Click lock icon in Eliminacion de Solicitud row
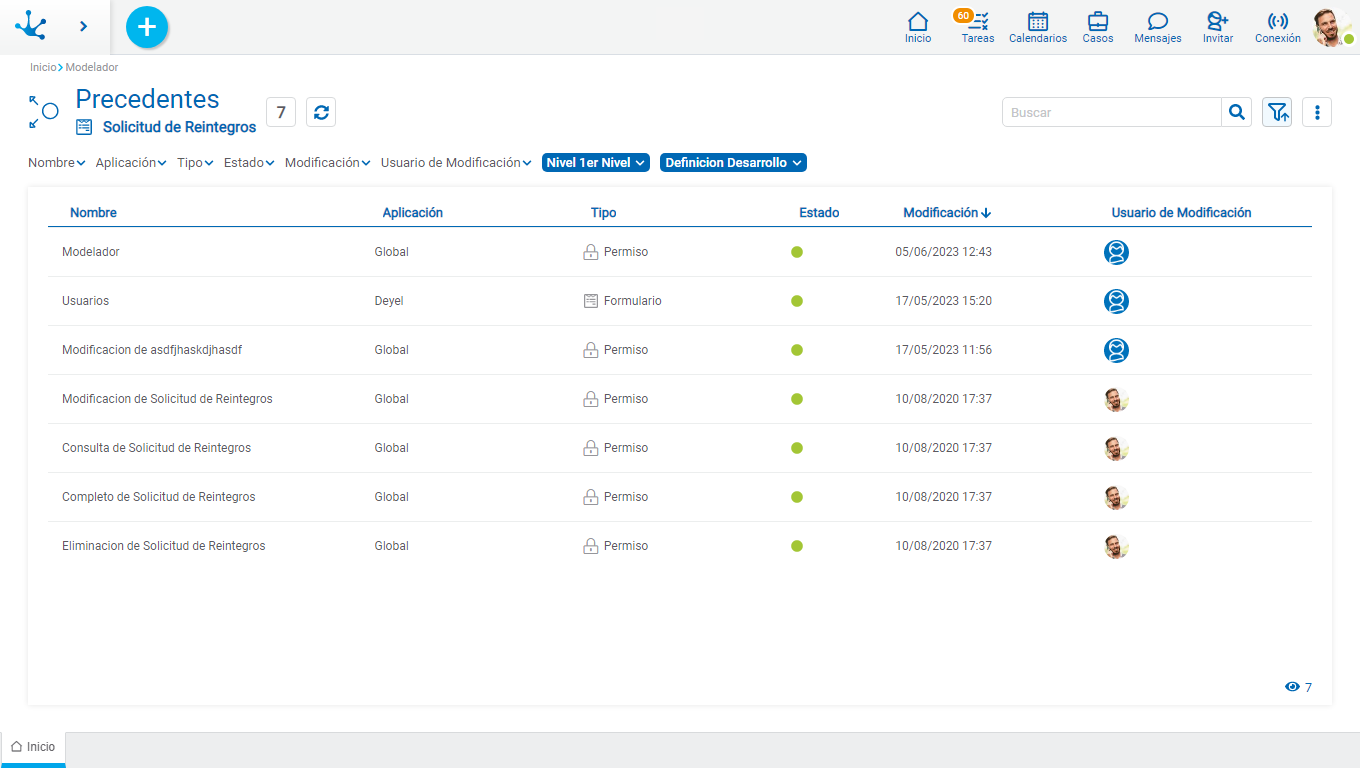 591,546
